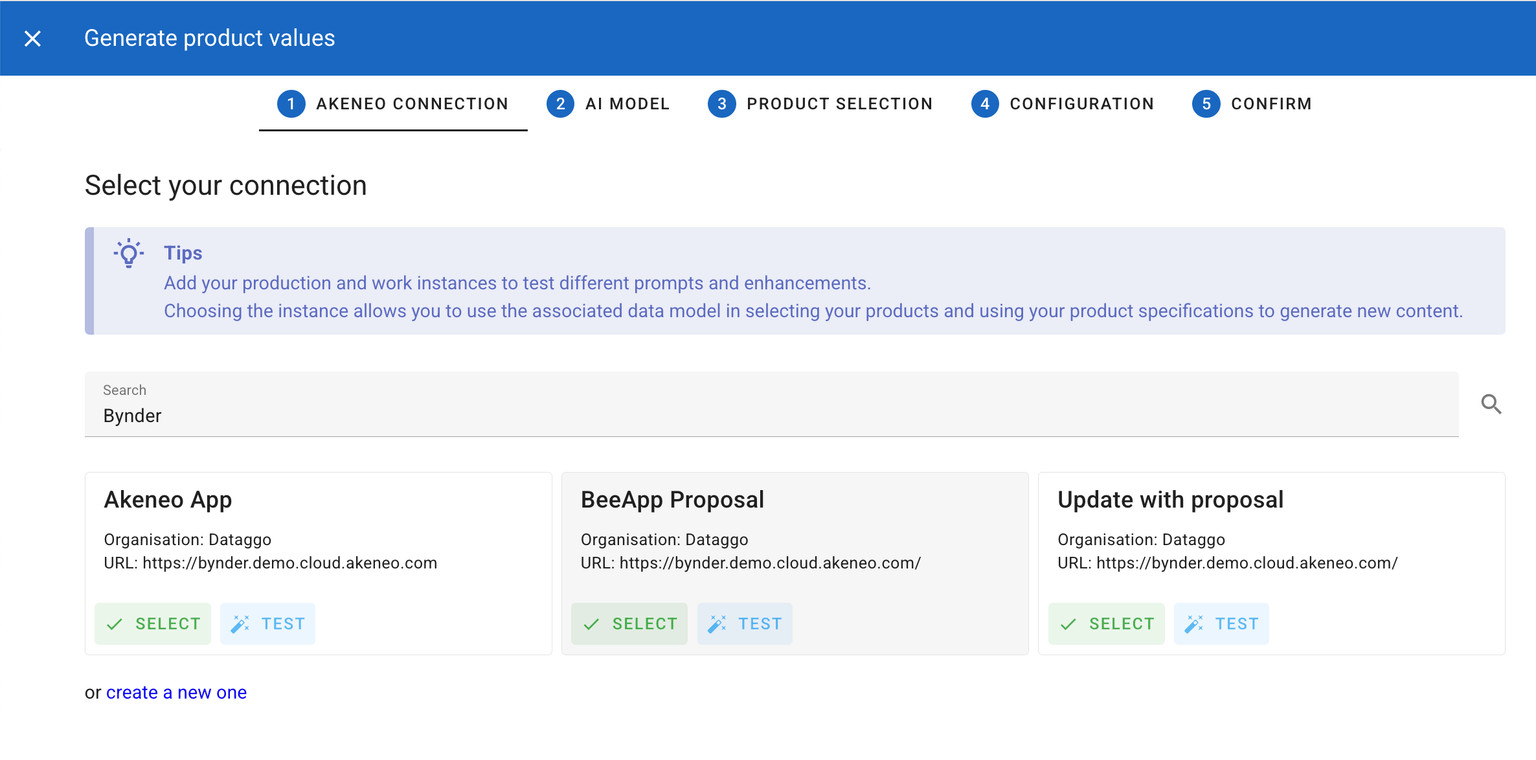The width and height of the screenshot is (1536, 760).
Task: Click the BeeApp Proposal card title
Action: (672, 500)
